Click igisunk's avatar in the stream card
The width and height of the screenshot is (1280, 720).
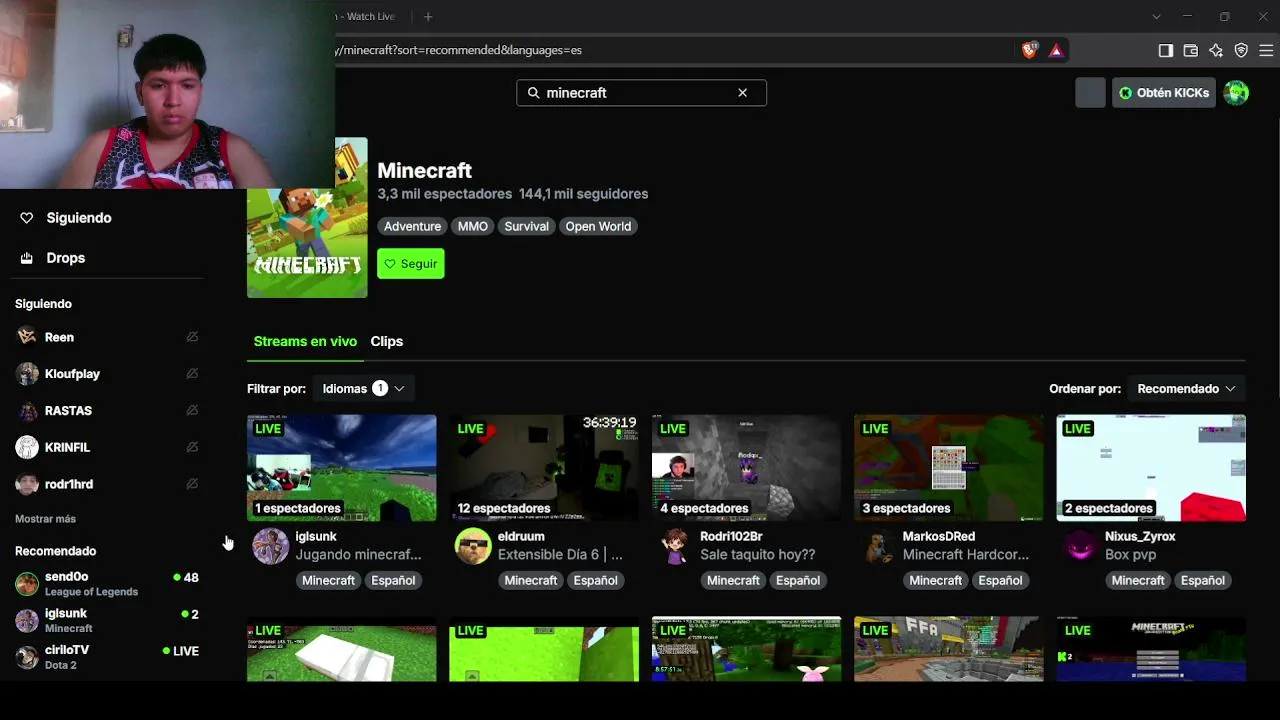[270, 546]
